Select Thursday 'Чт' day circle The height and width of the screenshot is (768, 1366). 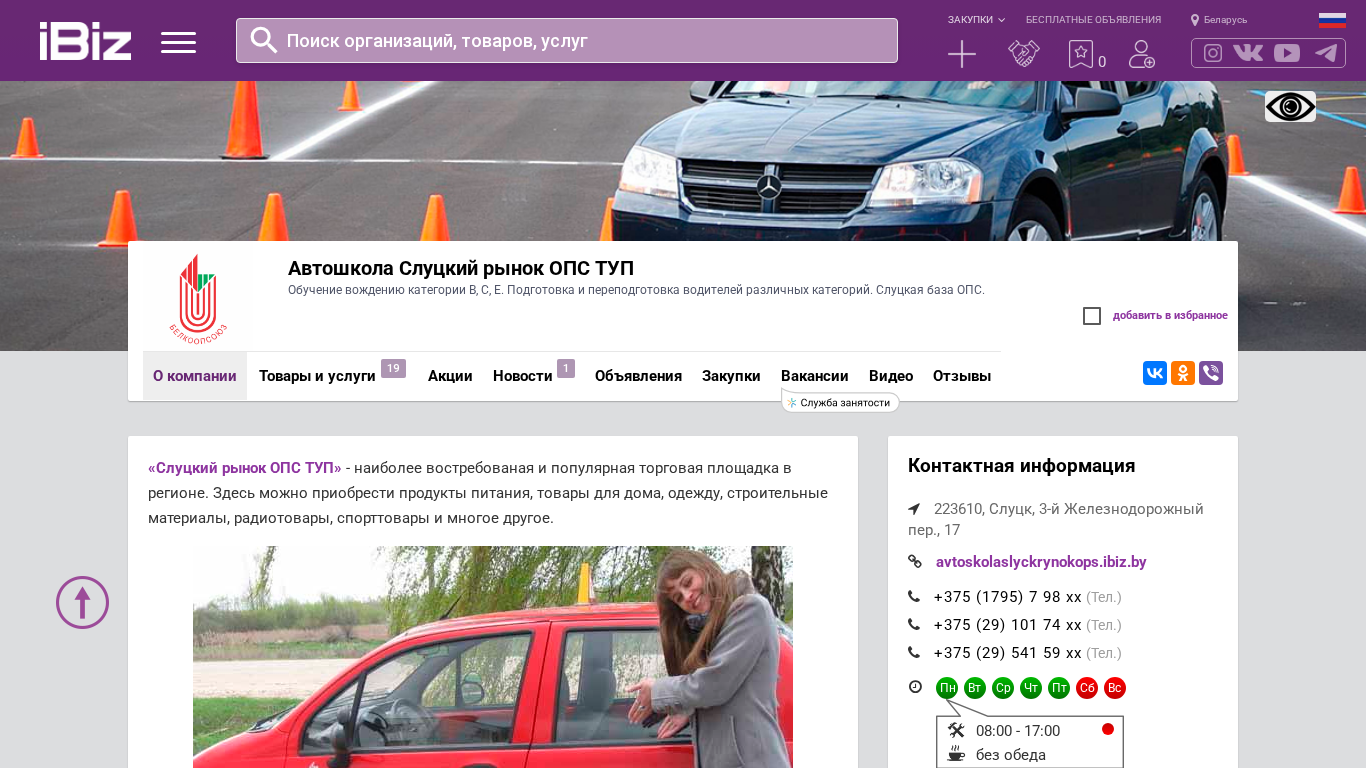[1031, 688]
